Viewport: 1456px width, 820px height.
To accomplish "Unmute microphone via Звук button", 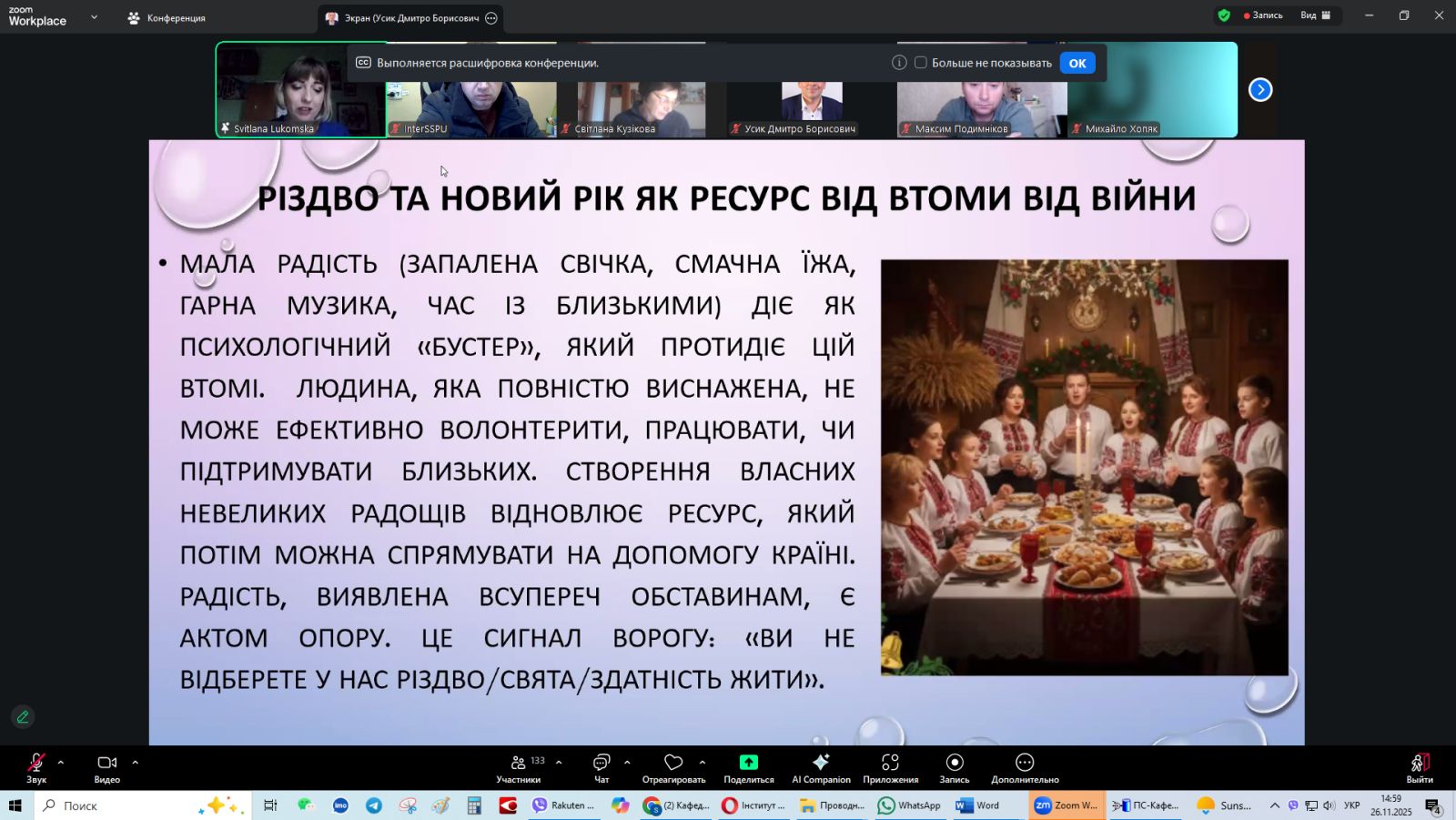I will 36,766.
